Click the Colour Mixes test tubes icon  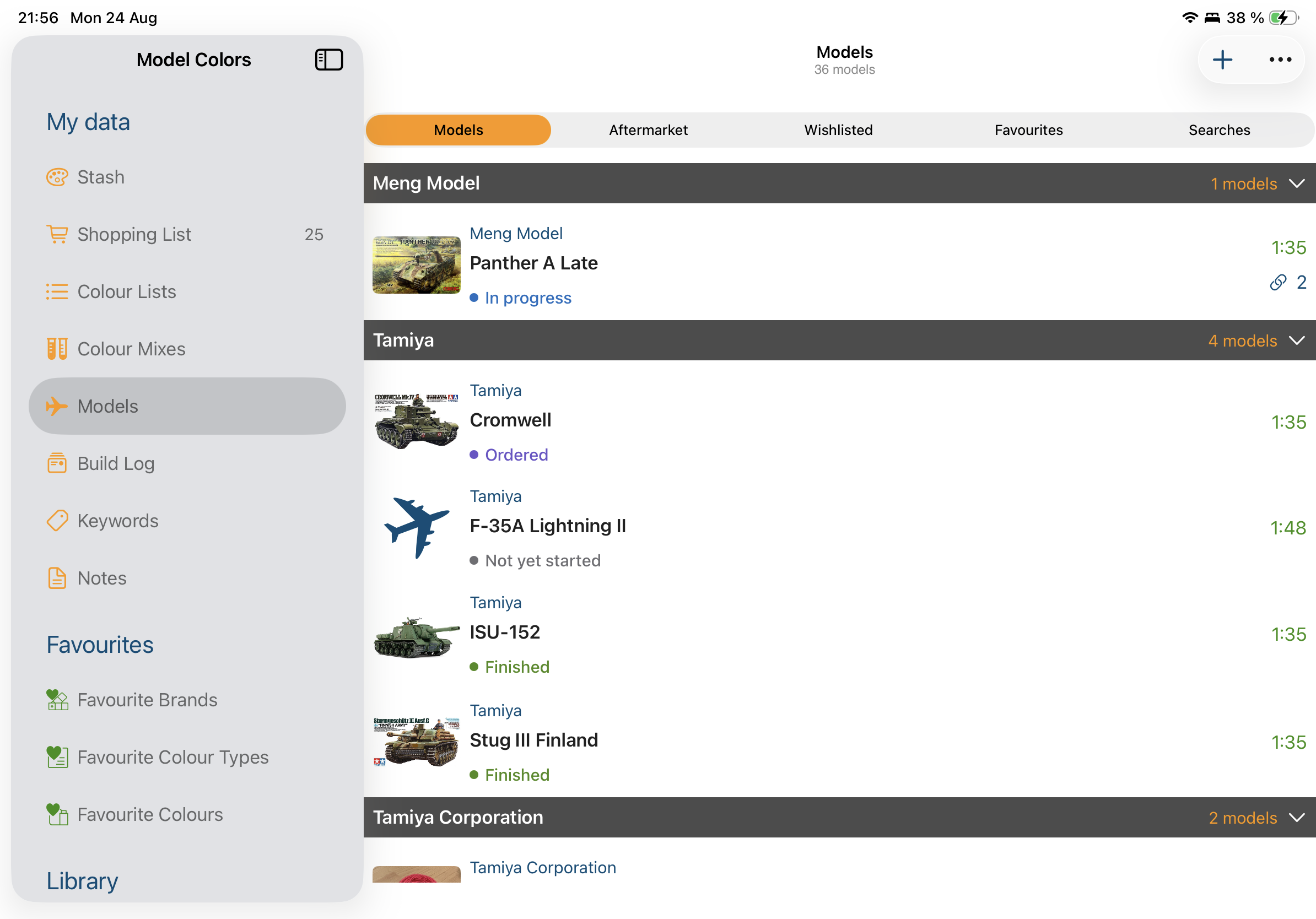pyautogui.click(x=57, y=349)
